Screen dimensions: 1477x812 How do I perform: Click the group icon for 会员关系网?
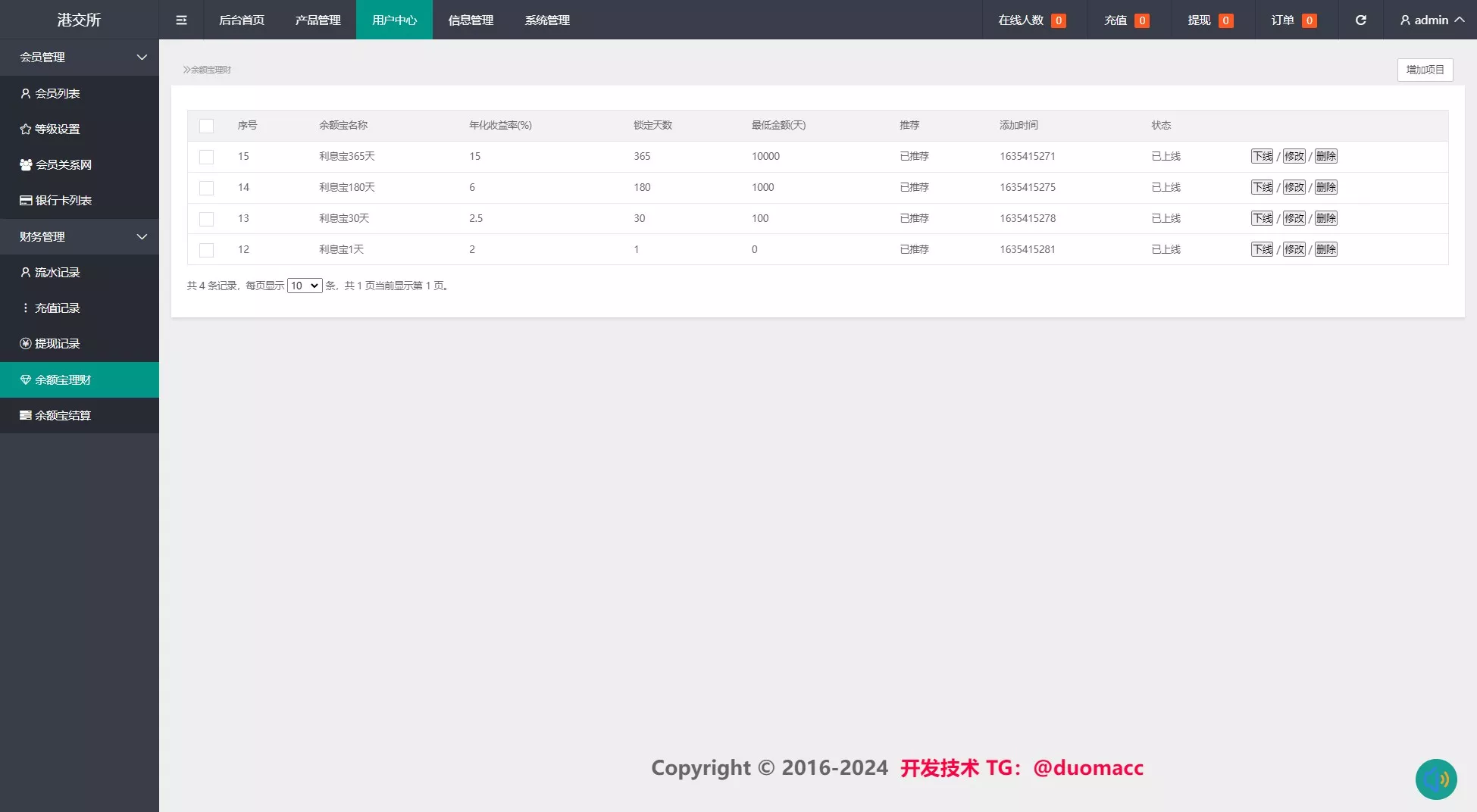tap(26, 165)
